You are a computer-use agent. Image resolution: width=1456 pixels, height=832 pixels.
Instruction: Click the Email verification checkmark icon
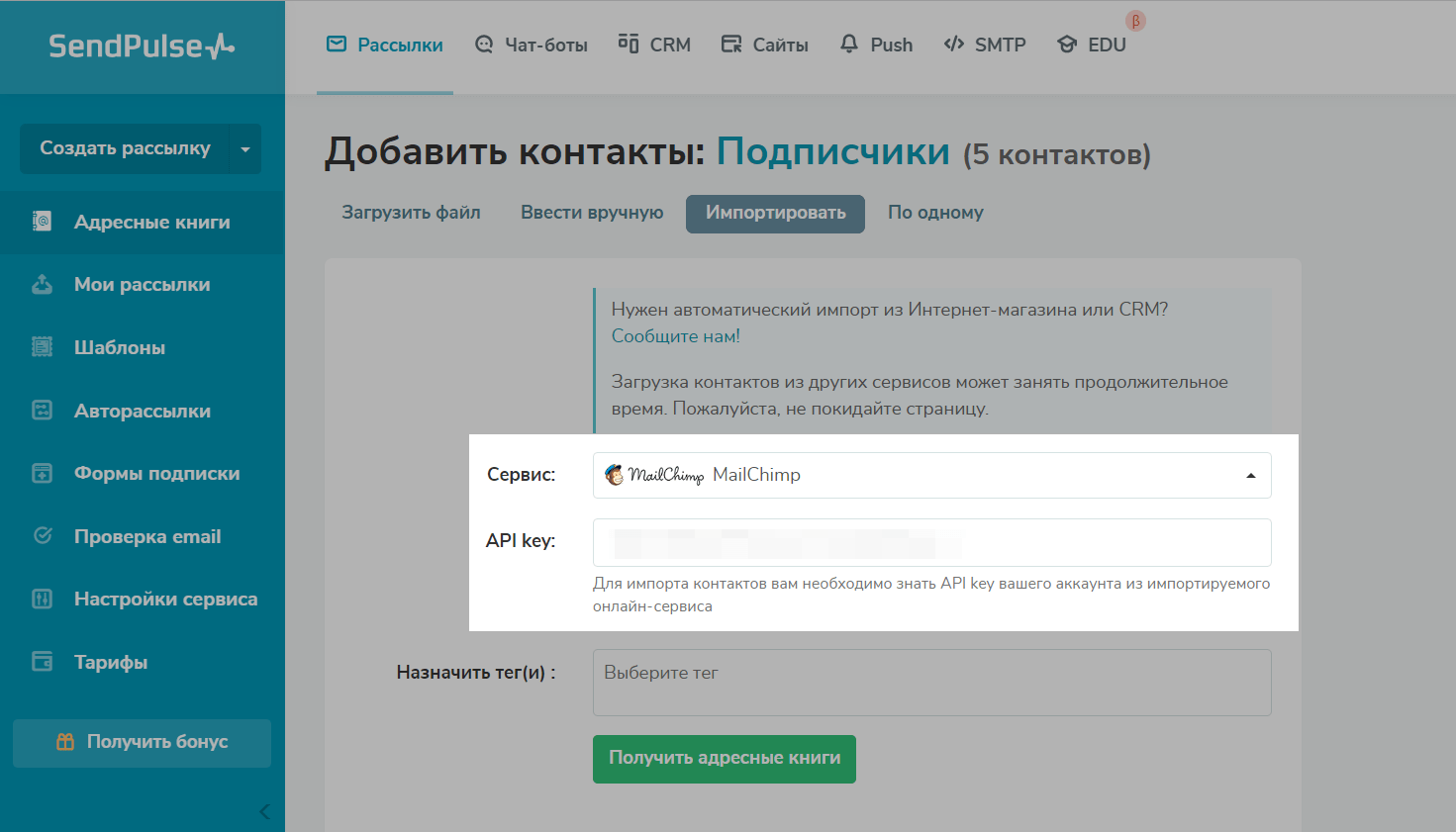click(42, 536)
